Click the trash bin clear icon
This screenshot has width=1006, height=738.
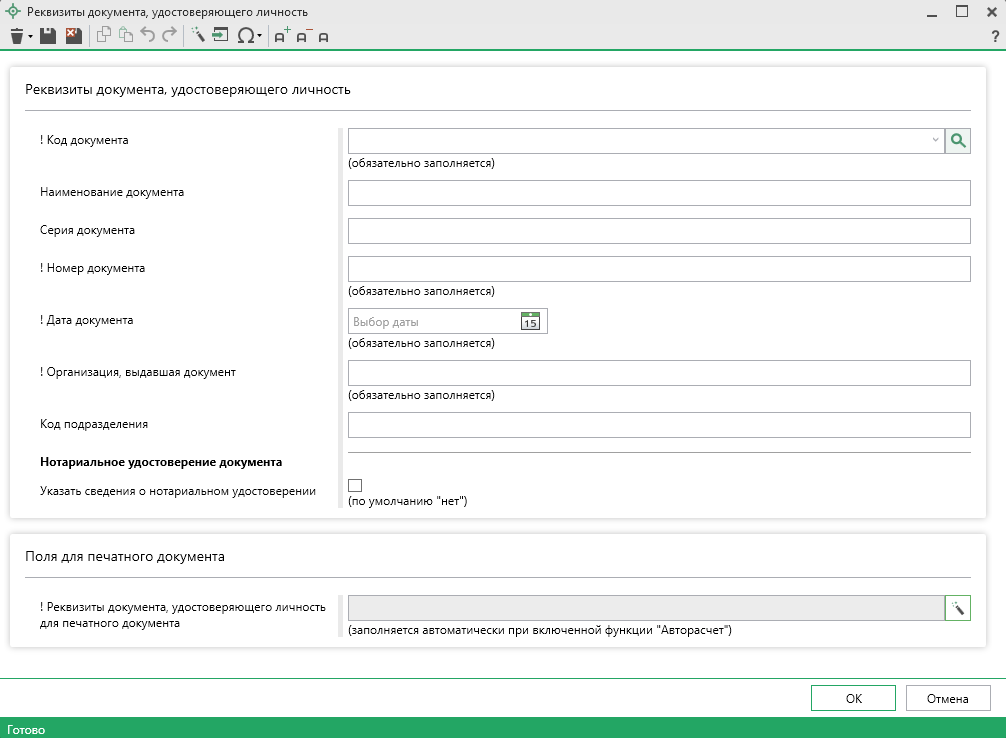pyautogui.click(x=17, y=36)
